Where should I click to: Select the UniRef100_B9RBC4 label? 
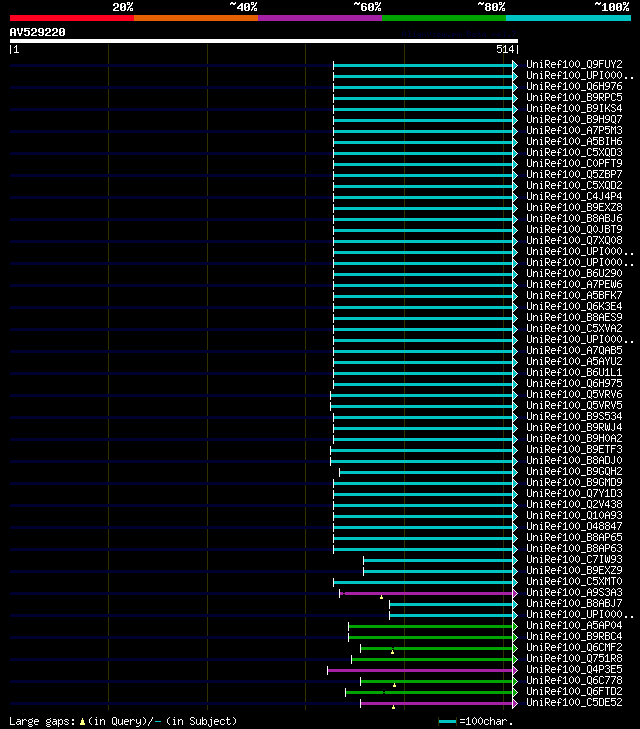574,636
